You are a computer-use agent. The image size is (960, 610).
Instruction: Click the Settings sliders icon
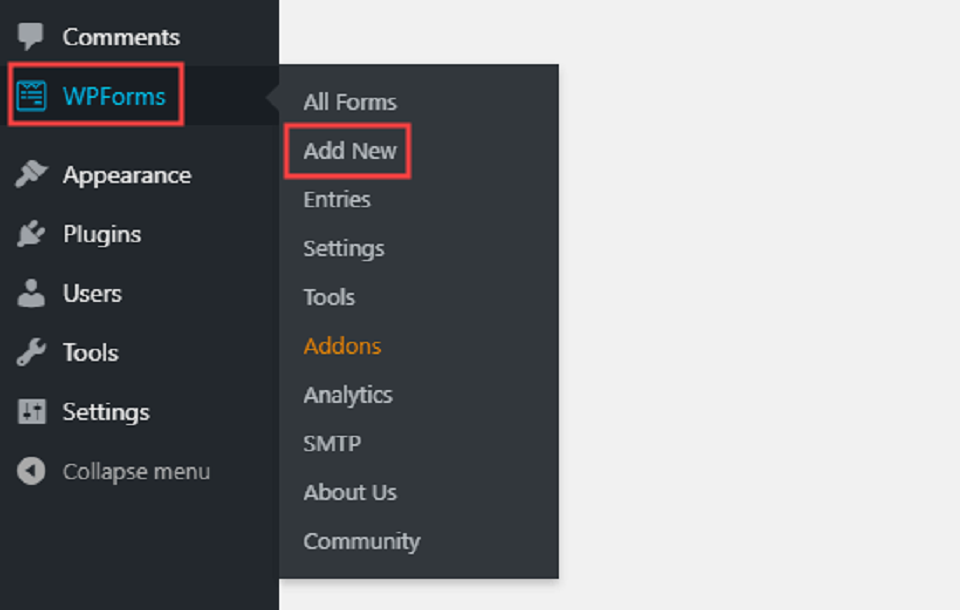point(31,412)
